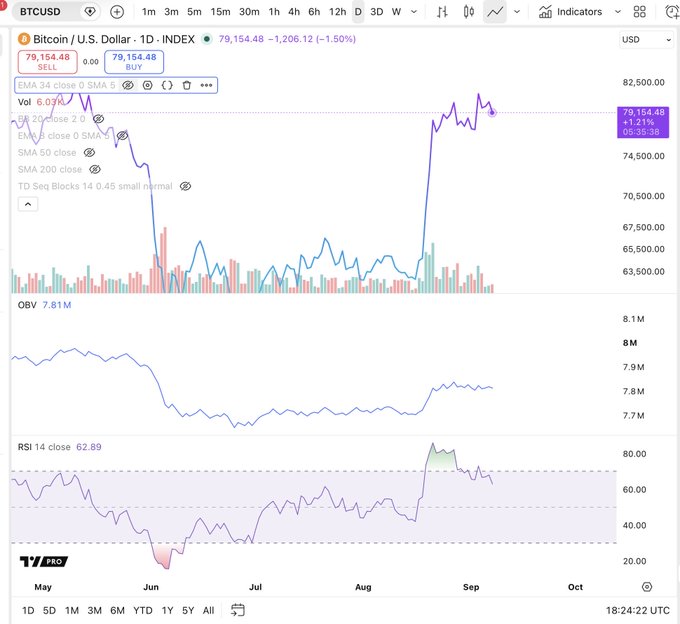The image size is (680, 624).
Task: Expand the indicator templates dropdown arrow
Action: coord(618,12)
